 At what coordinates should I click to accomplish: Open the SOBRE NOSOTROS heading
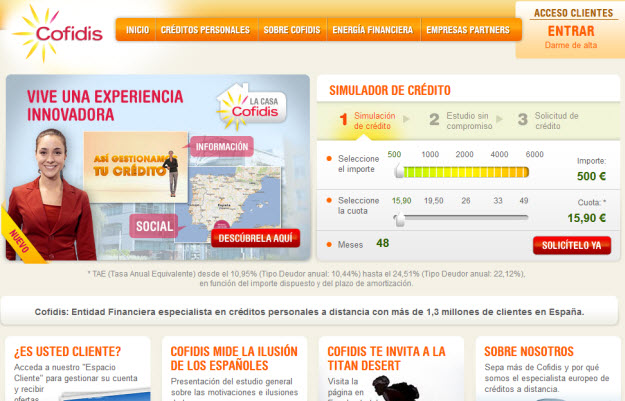pyautogui.click(x=529, y=352)
